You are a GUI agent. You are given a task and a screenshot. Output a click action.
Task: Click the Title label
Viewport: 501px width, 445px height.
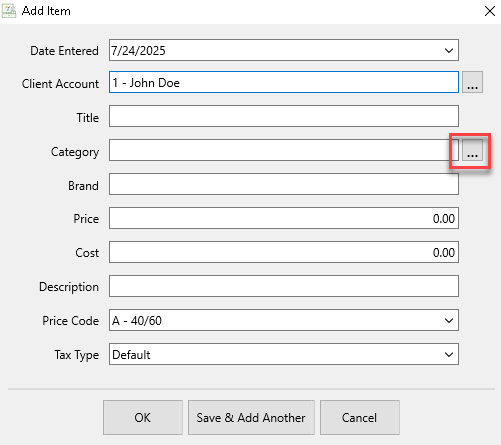pyautogui.click(x=88, y=118)
